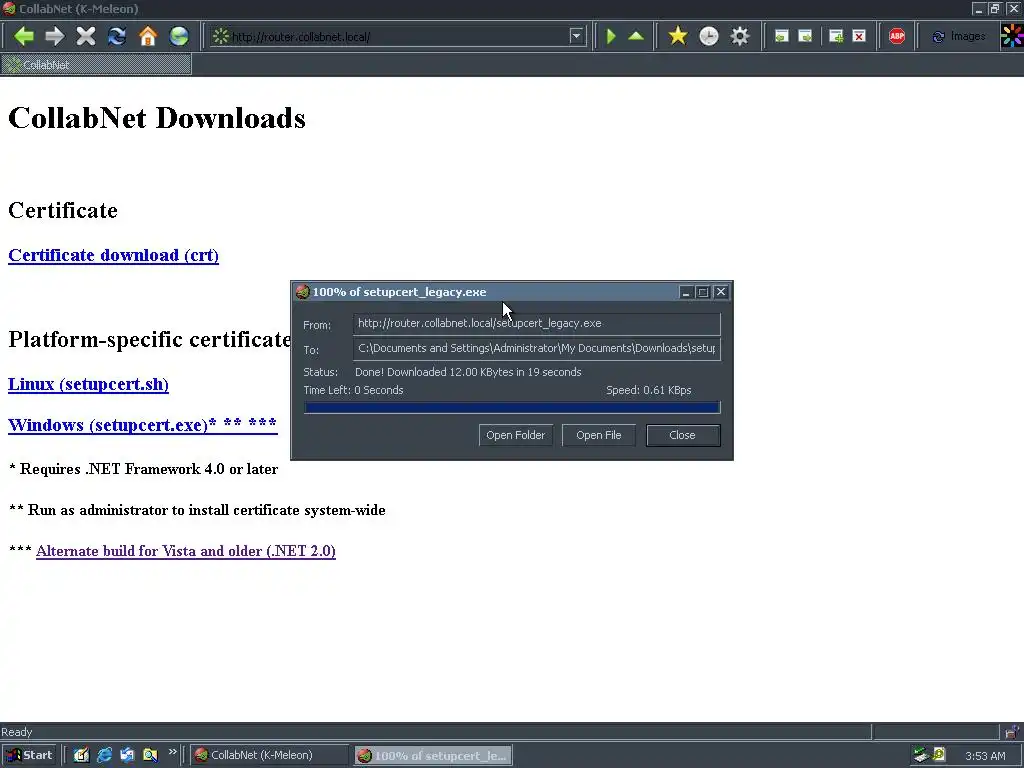Click the network connection tray icon

[921, 755]
